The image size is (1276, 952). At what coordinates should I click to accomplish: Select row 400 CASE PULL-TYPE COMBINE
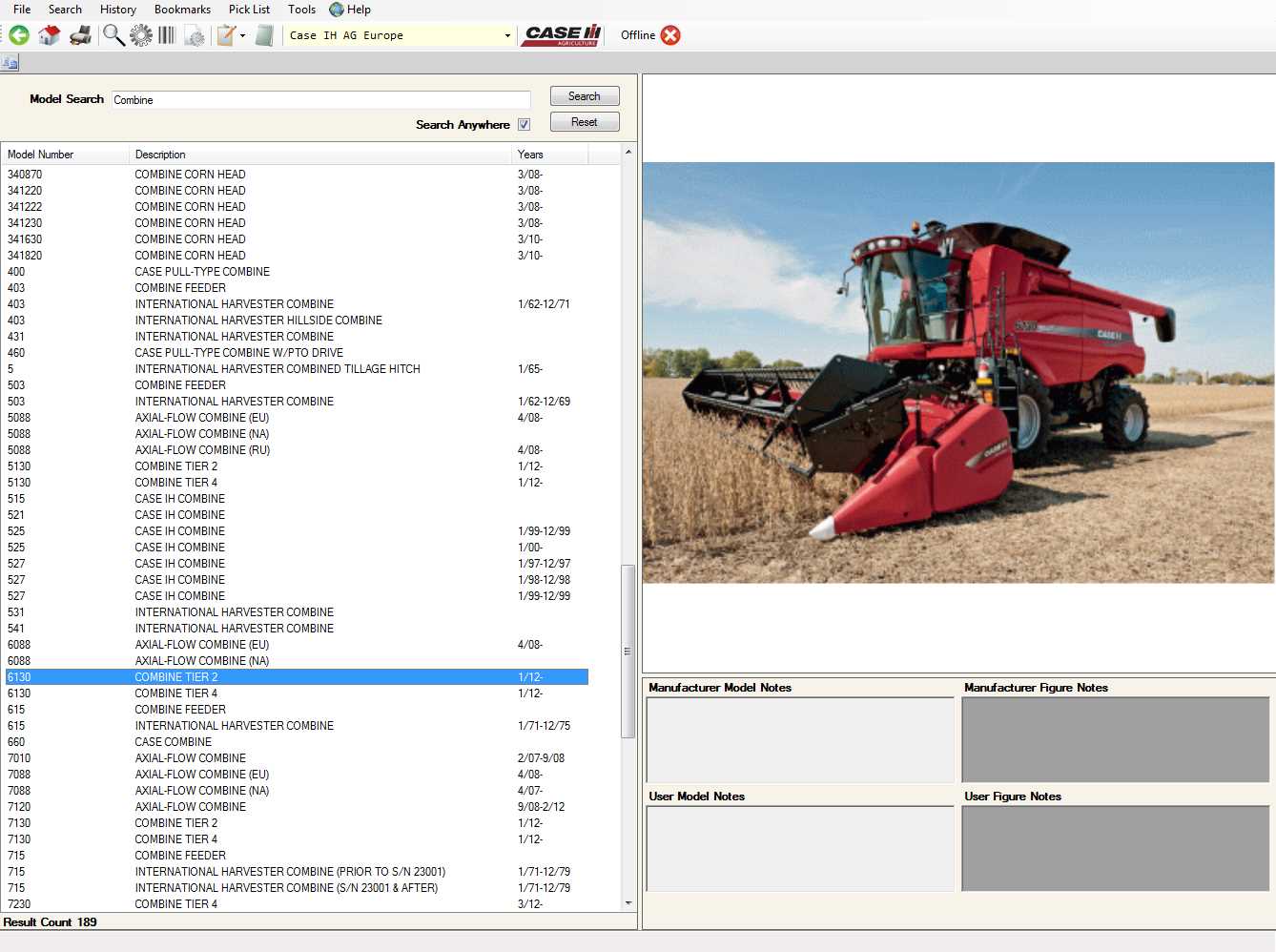pos(296,272)
